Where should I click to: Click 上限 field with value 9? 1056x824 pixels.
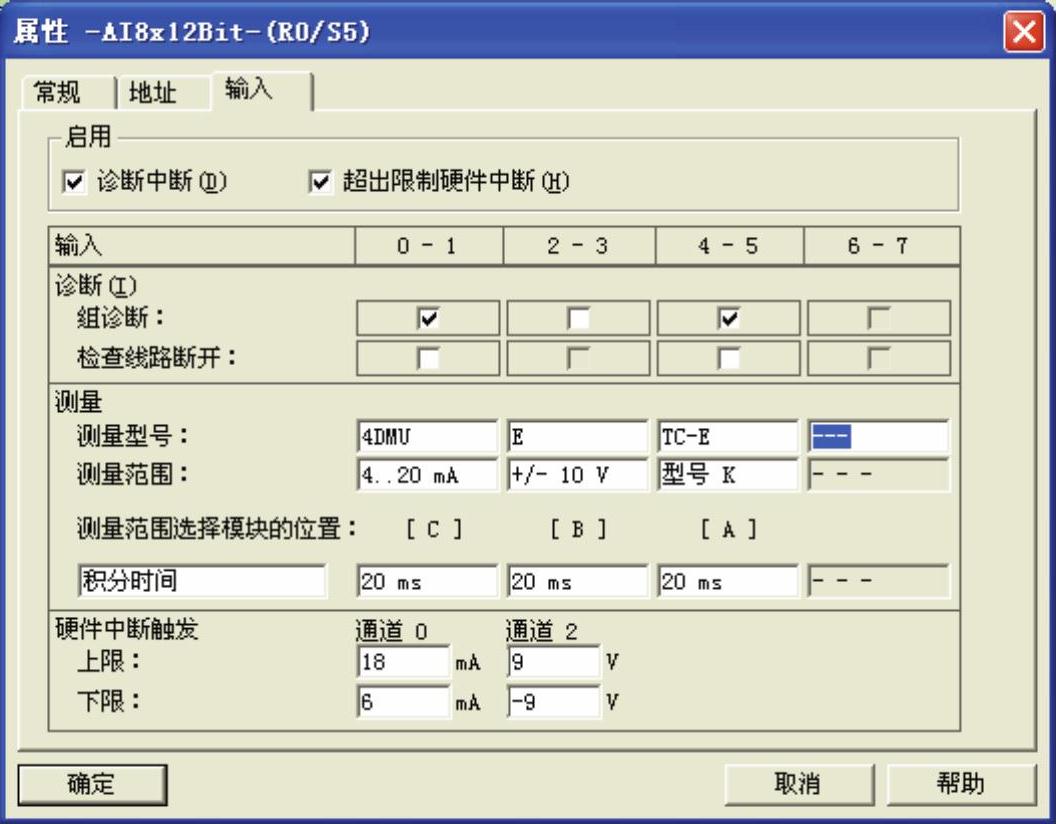point(554,662)
